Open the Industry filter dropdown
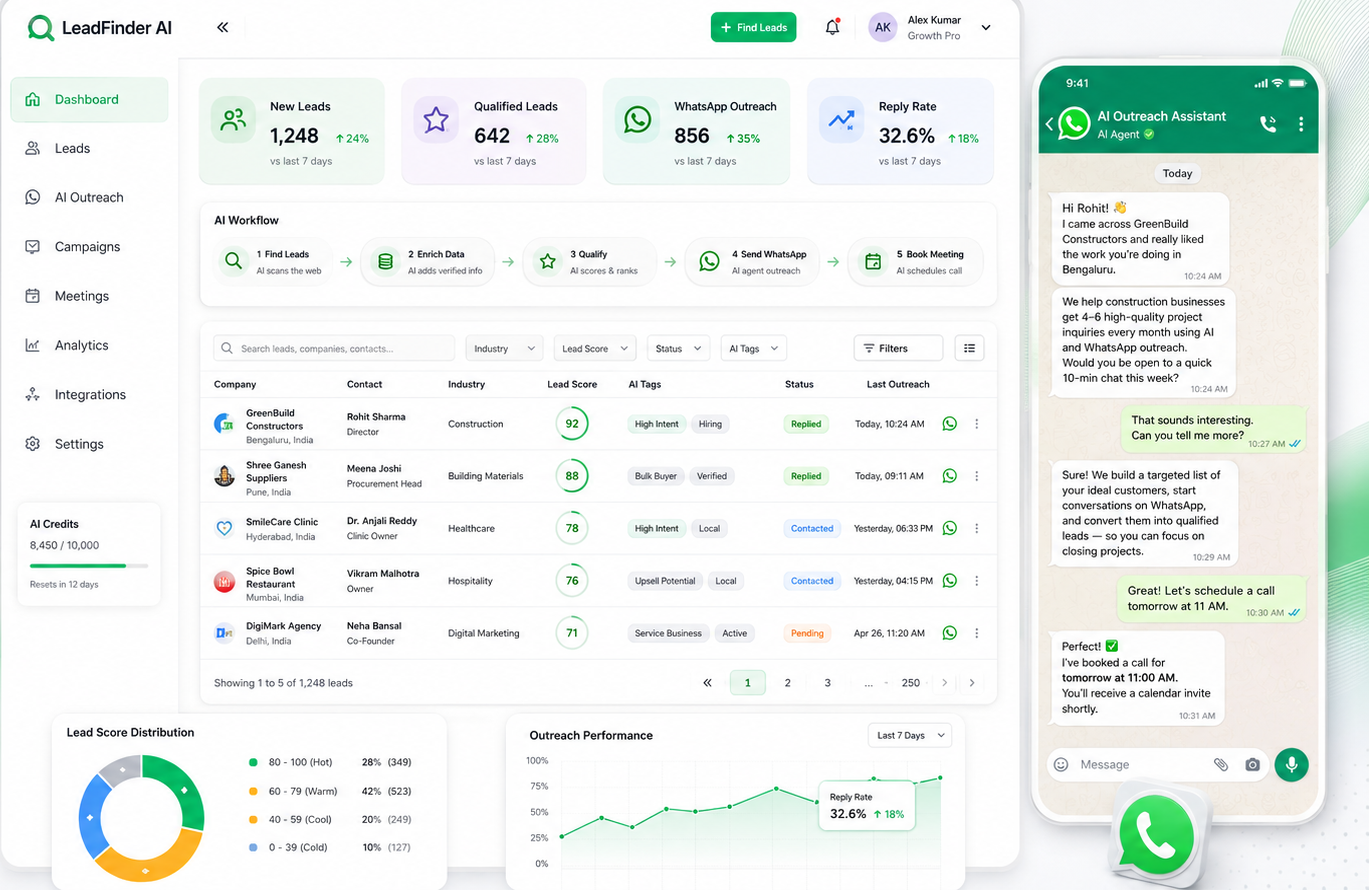This screenshot has width=1369, height=890. (x=505, y=348)
